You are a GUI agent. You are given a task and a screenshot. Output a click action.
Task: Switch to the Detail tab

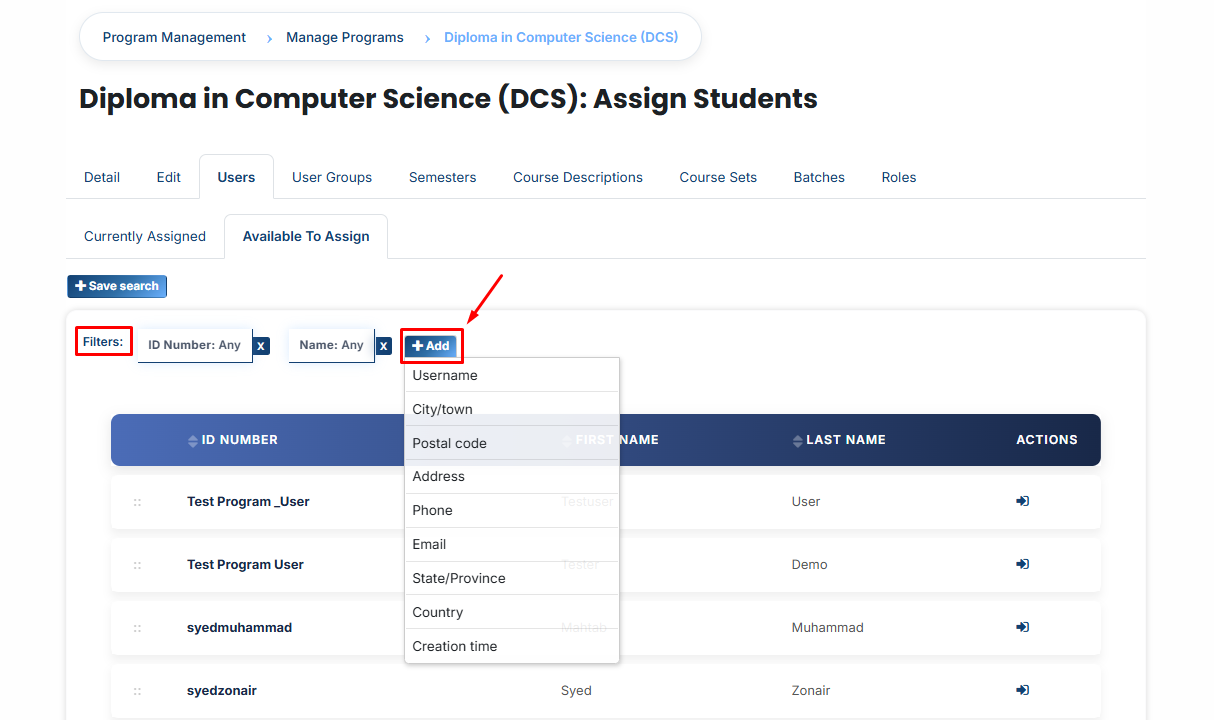pos(102,177)
